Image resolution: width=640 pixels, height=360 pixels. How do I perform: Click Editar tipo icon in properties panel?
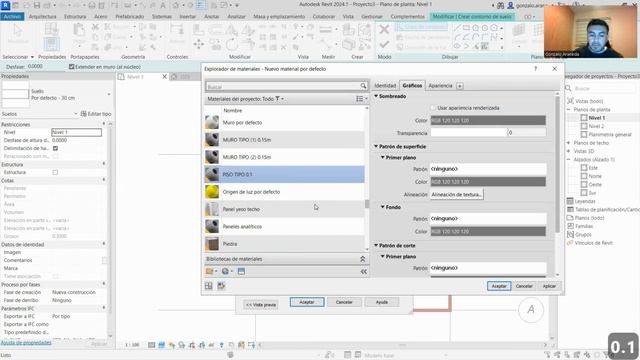[x=84, y=114]
